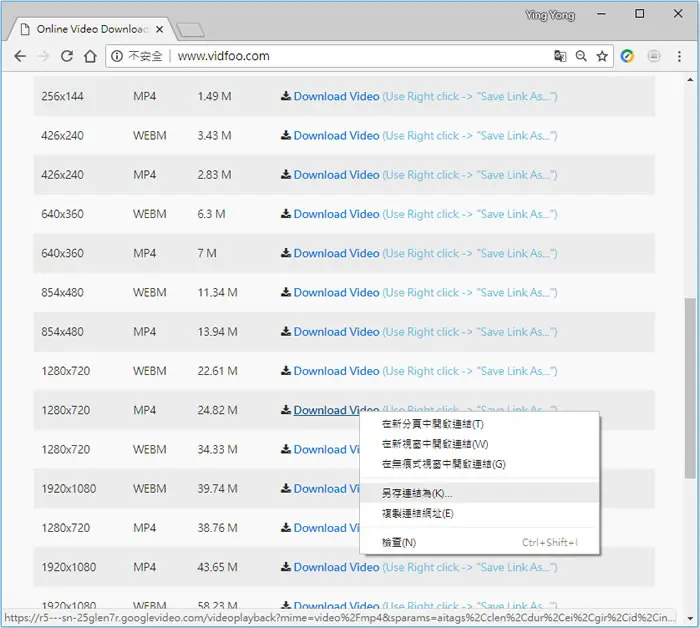Click Download Video link for 256x144 MP4
Image resolution: width=700 pixels, height=628 pixels.
tap(336, 96)
